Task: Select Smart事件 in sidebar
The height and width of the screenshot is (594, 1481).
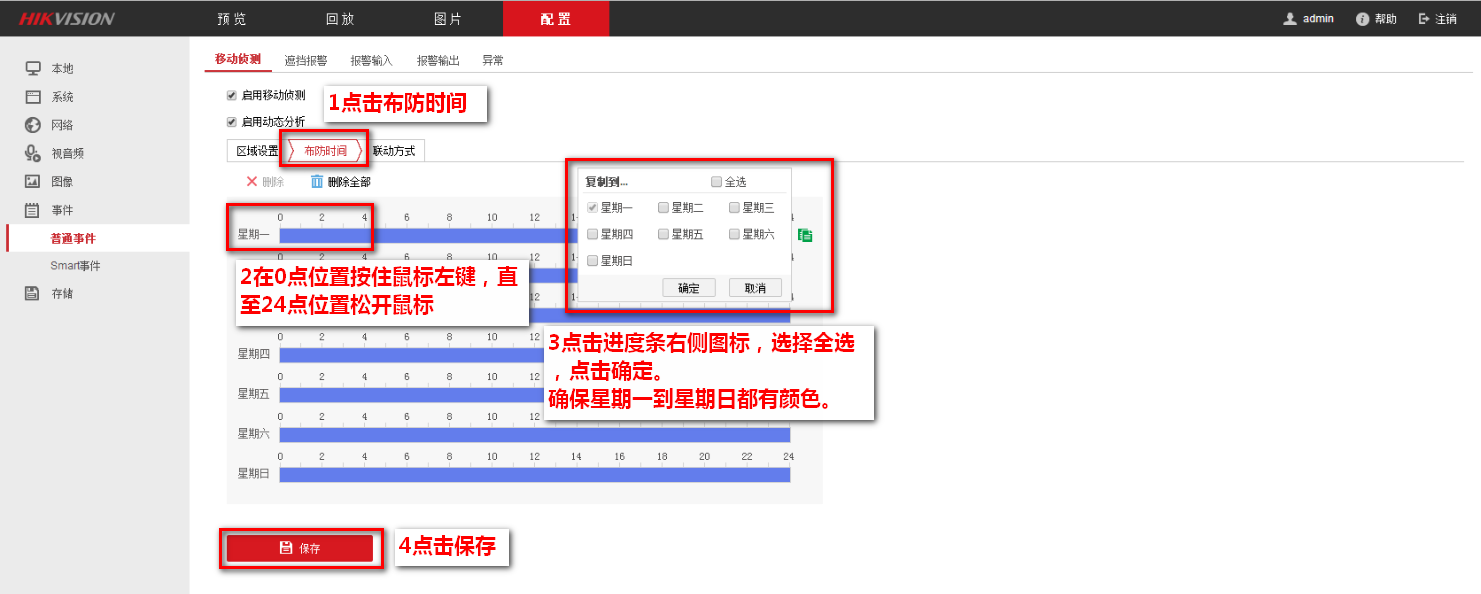Action: click(76, 266)
